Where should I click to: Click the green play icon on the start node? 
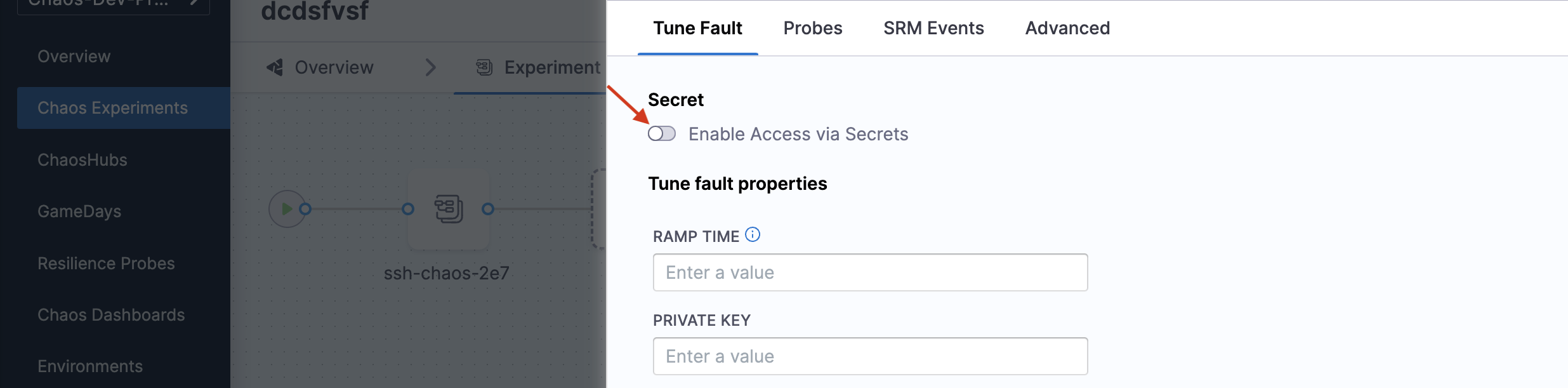pyautogui.click(x=287, y=208)
